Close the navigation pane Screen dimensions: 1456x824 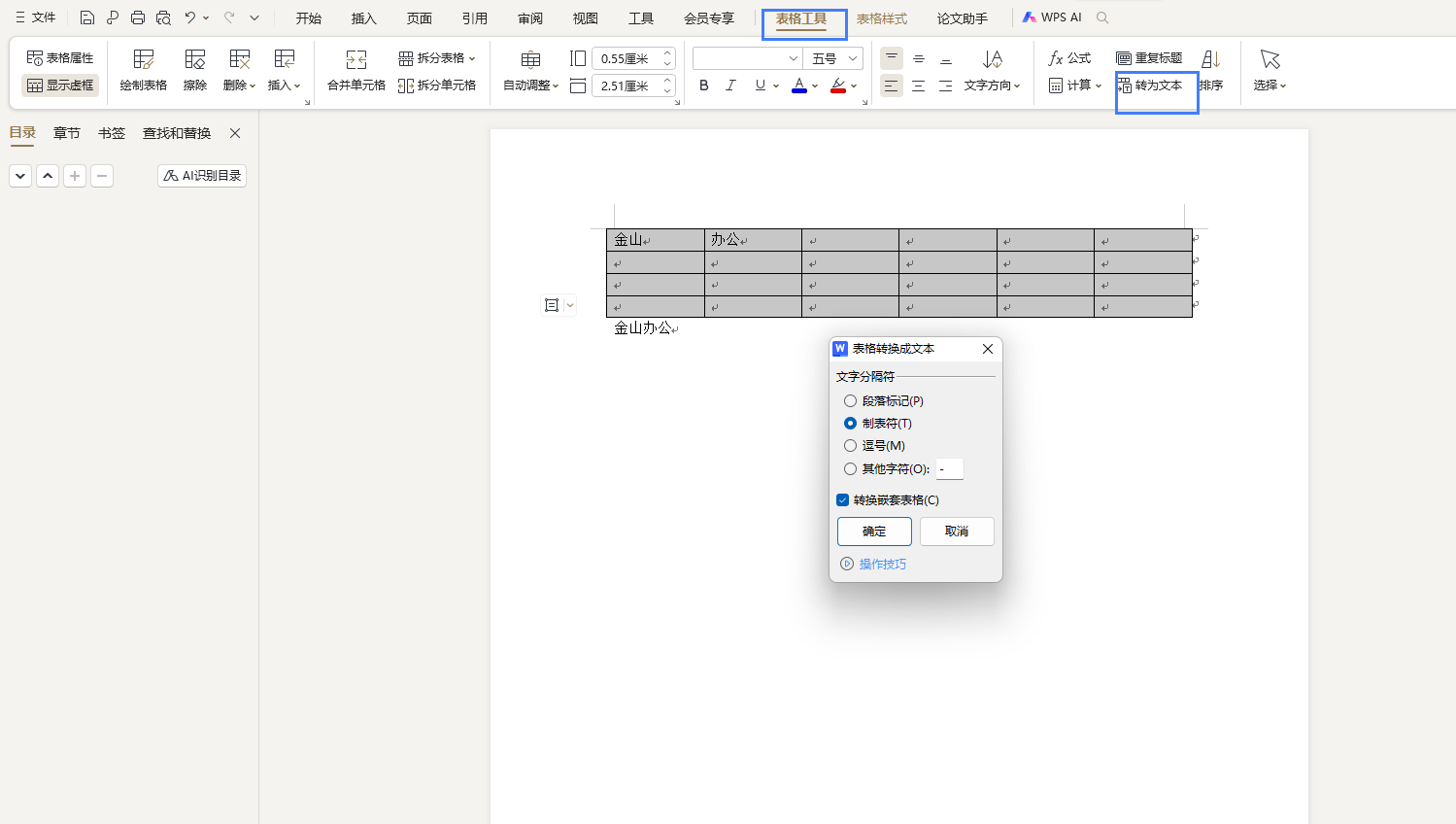click(235, 133)
